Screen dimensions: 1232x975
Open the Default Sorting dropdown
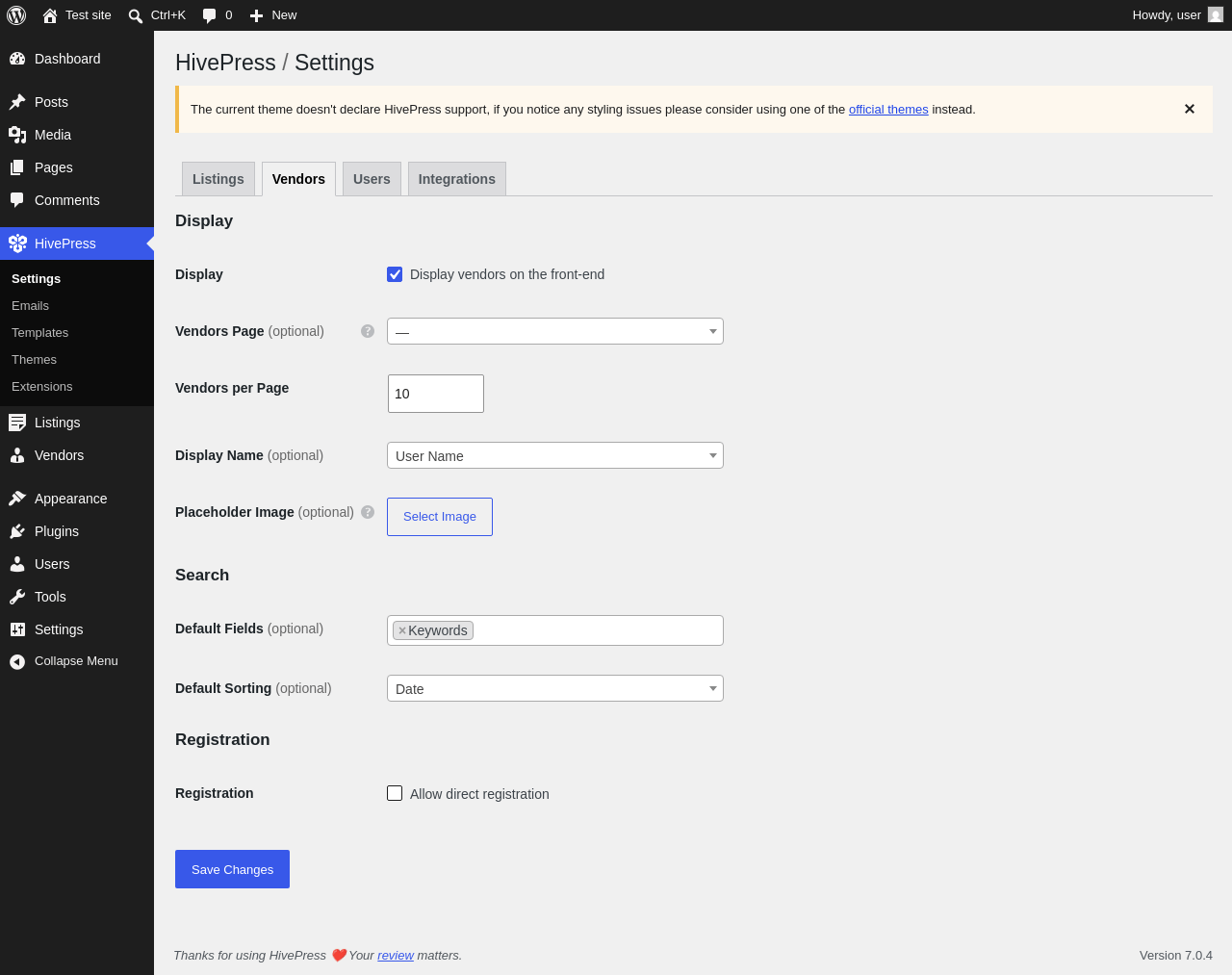[555, 688]
